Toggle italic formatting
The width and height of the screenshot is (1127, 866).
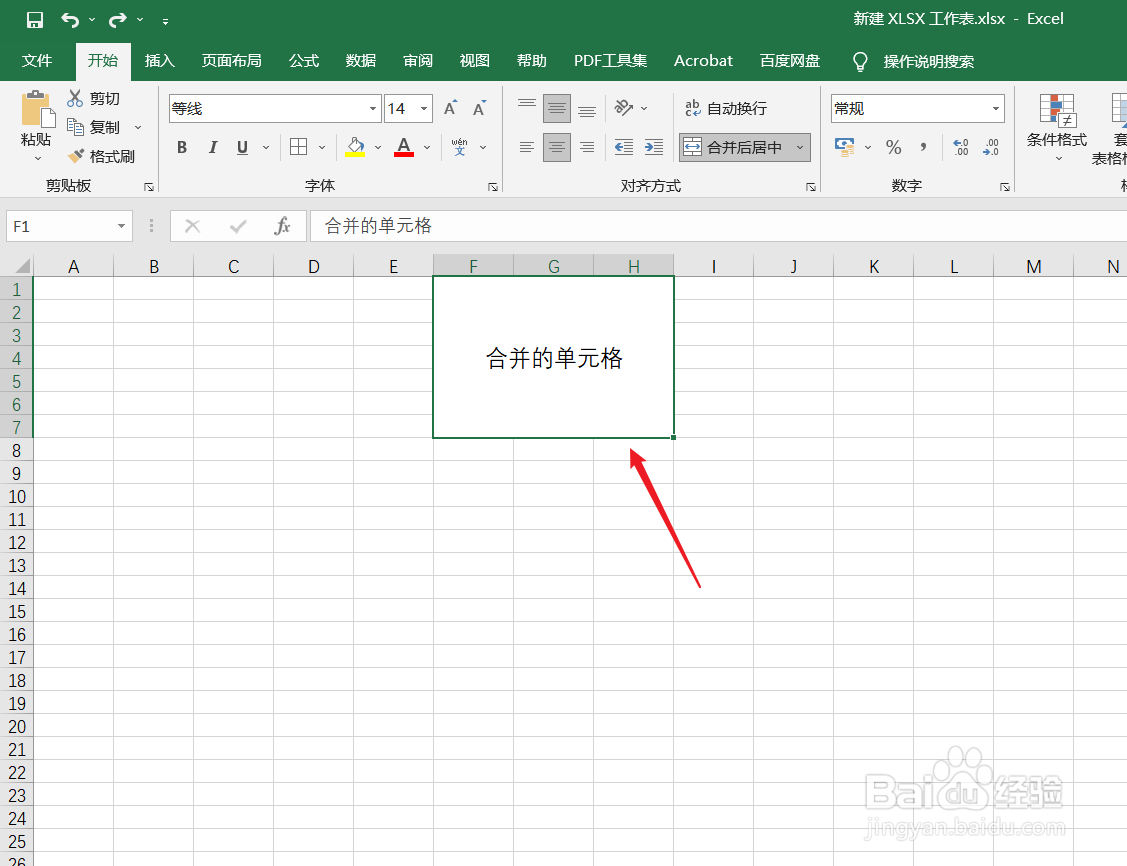coord(212,147)
